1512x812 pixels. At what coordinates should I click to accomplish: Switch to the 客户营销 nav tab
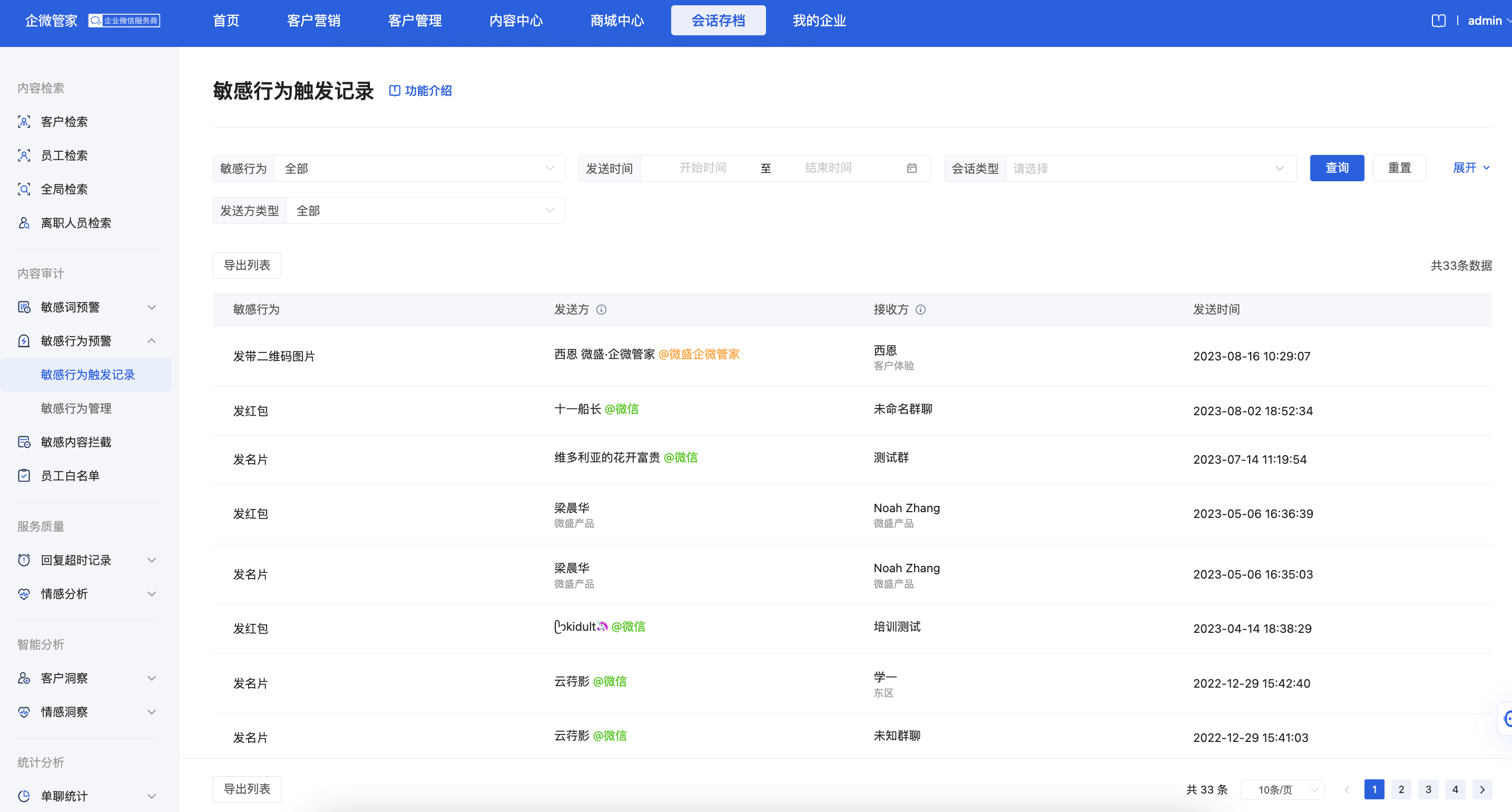pos(313,21)
